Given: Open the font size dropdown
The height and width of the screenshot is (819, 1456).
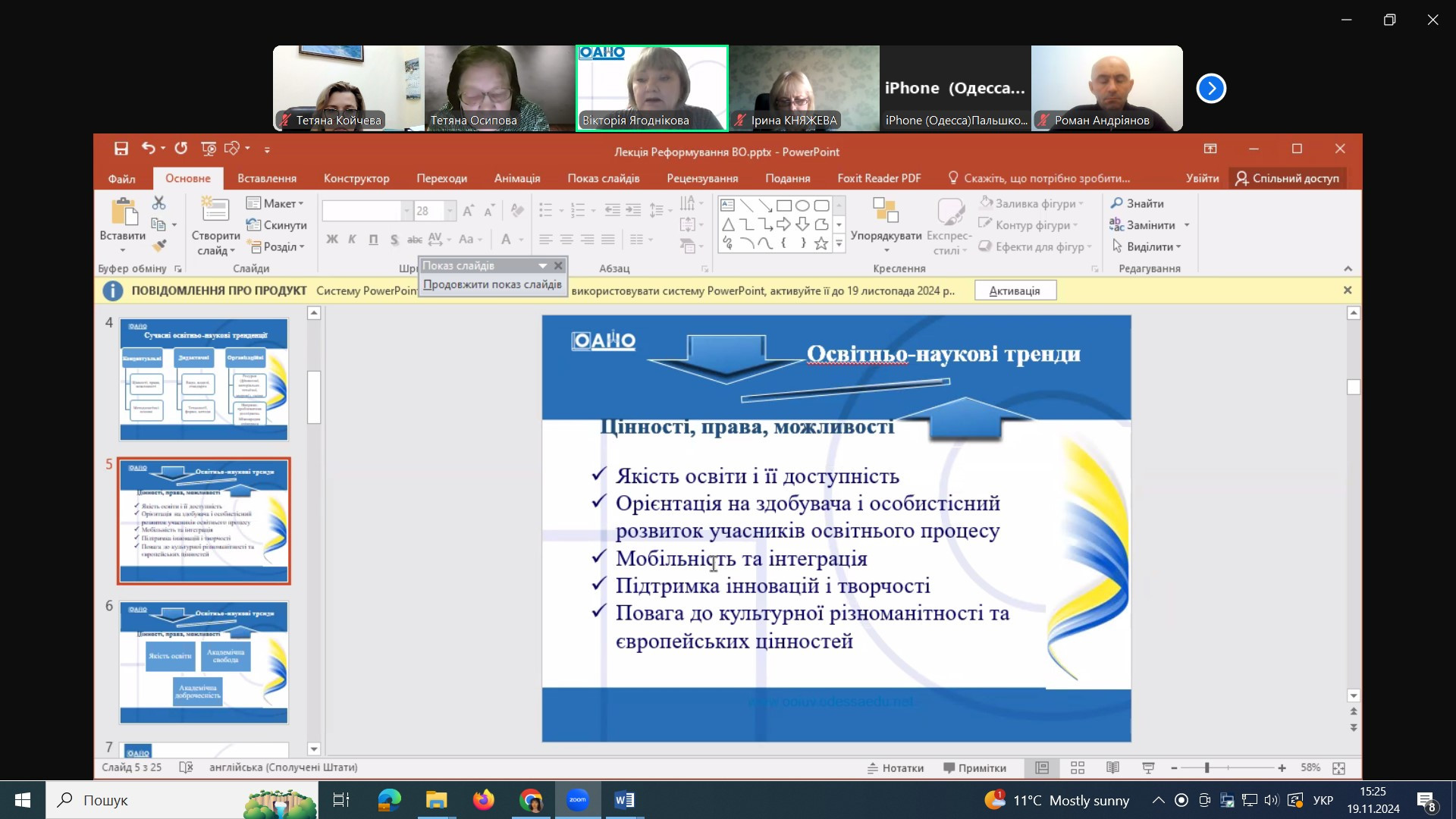Looking at the screenshot, I should [x=450, y=211].
